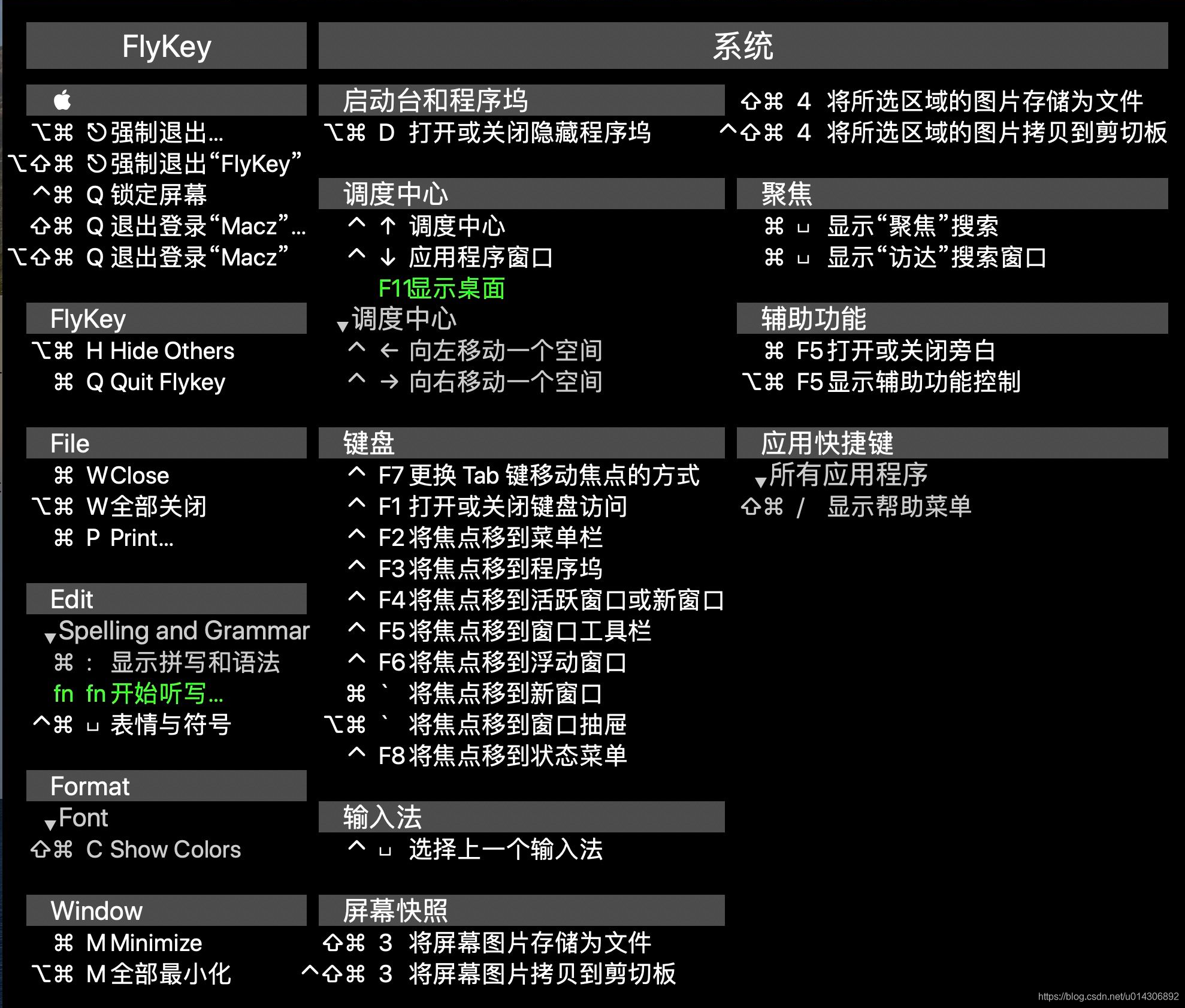Click power icon beside 强制退出"FlyKey"
1185x1008 pixels.
coord(96,164)
